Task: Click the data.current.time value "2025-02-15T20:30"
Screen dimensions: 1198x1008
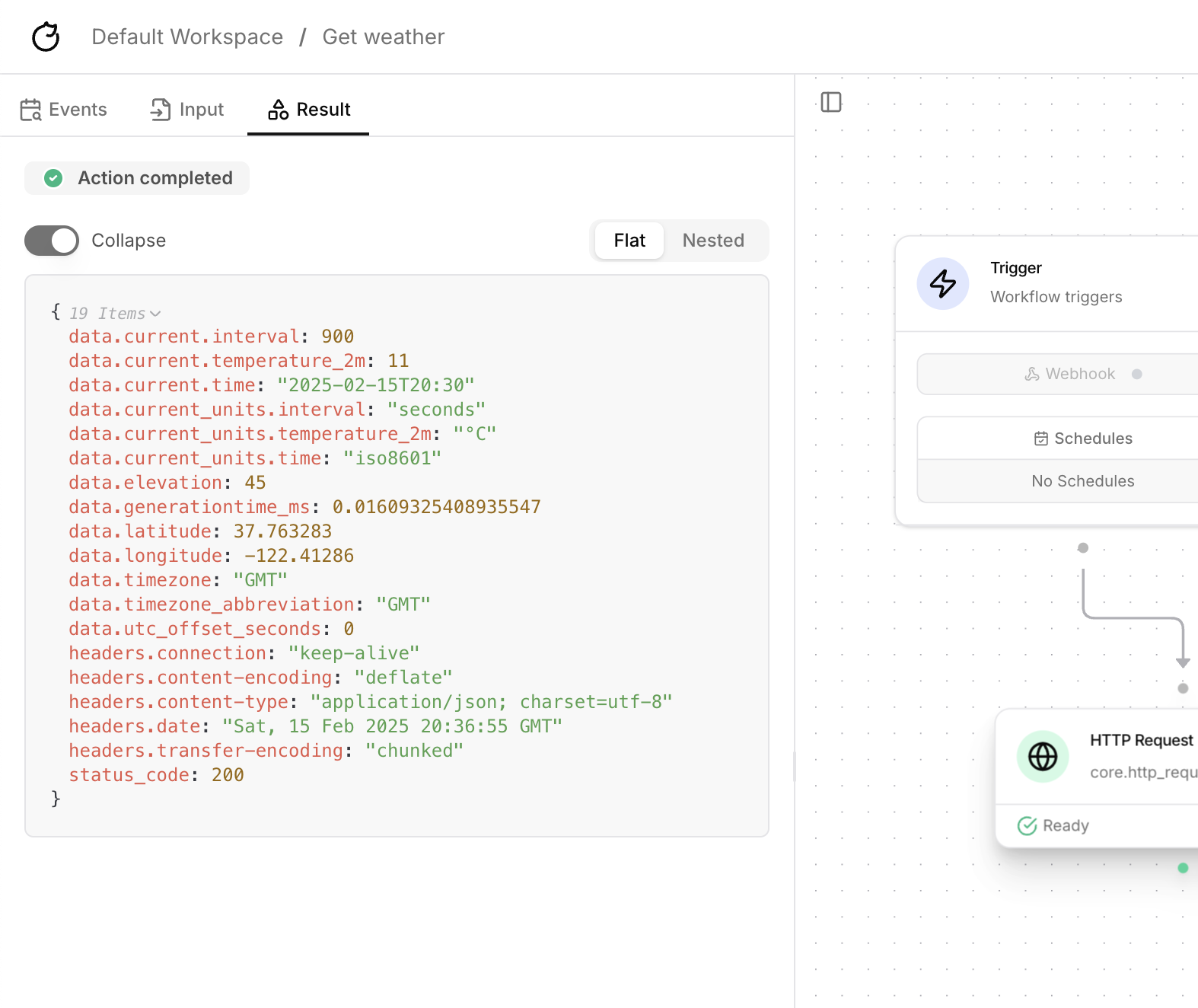Action: 376,385
